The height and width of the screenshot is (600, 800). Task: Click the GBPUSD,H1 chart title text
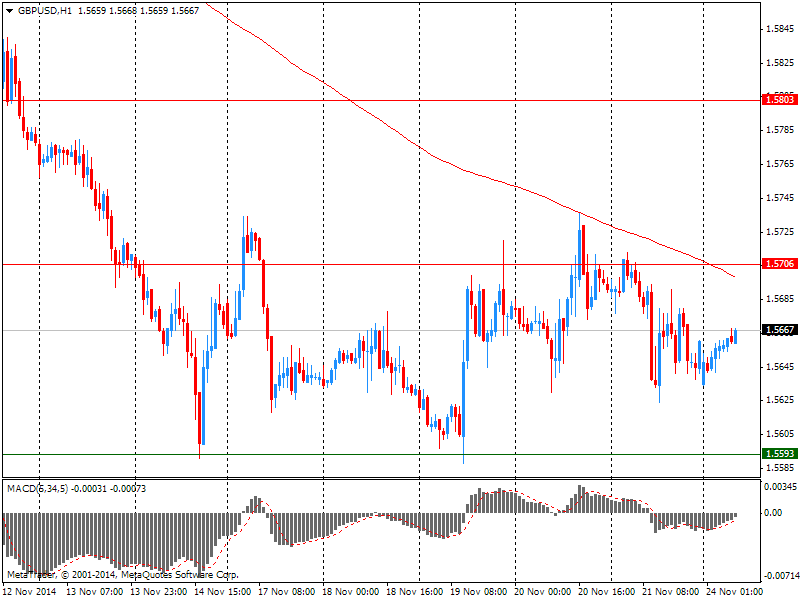coord(45,10)
